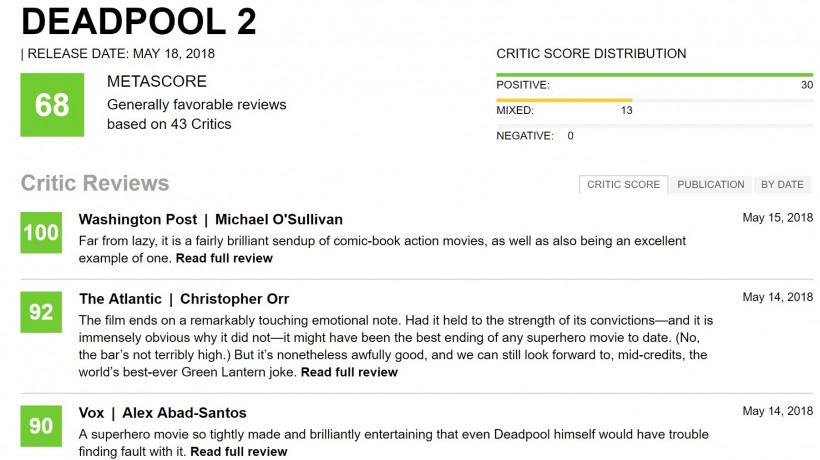
Task: Click critic name Alex Abad-Santos
Action: pos(184,413)
